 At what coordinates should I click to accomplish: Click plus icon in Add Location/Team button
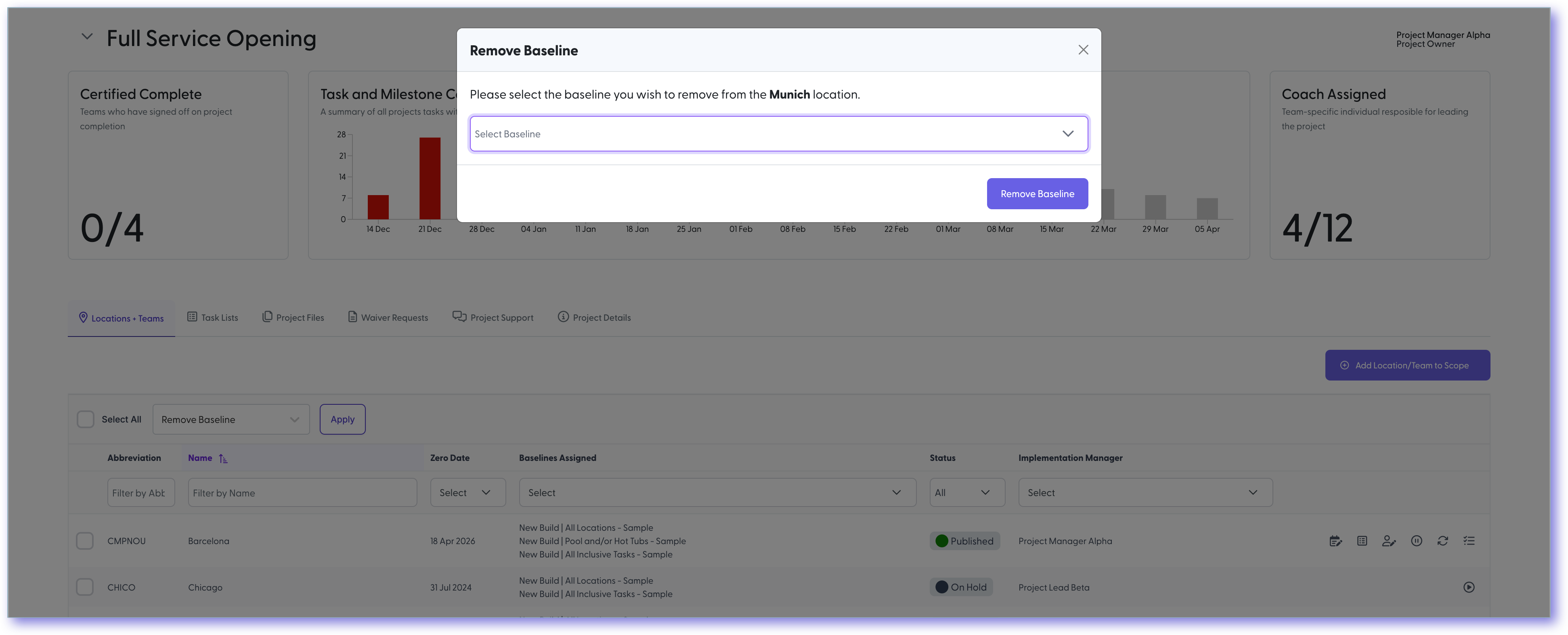(x=1345, y=365)
